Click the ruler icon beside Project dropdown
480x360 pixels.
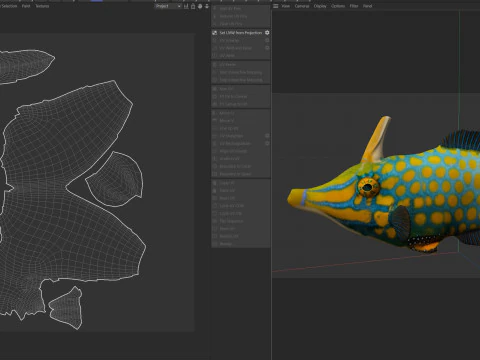point(186,6)
